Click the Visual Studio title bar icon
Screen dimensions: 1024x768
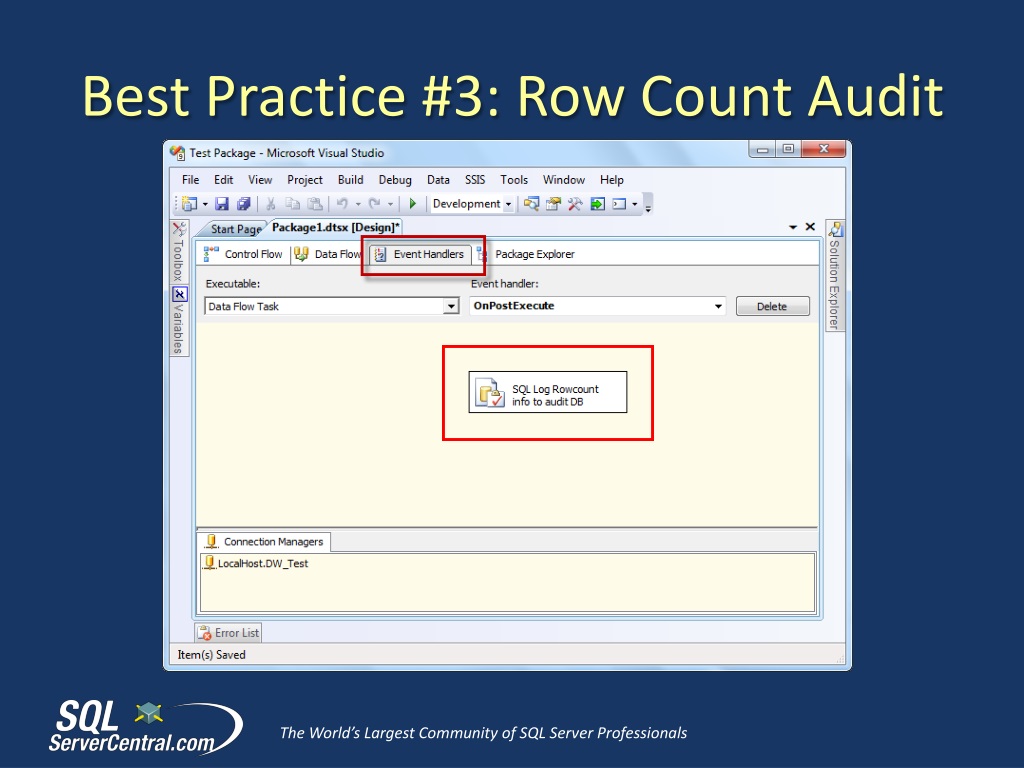click(x=178, y=153)
